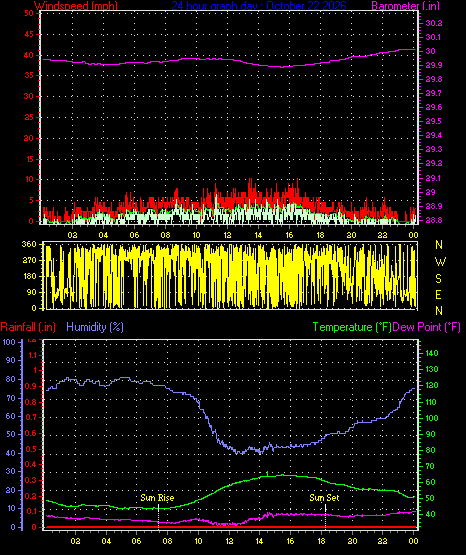Image resolution: width=466 pixels, height=555 pixels.
Task: Click the '24 hour graph day : October 22 2026' title
Action: pos(259,6)
